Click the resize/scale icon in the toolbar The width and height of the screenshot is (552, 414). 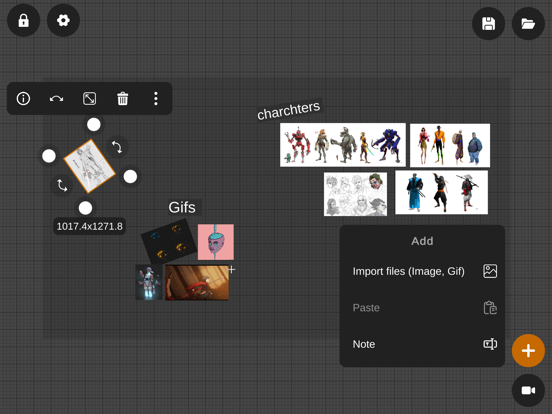[x=89, y=99]
